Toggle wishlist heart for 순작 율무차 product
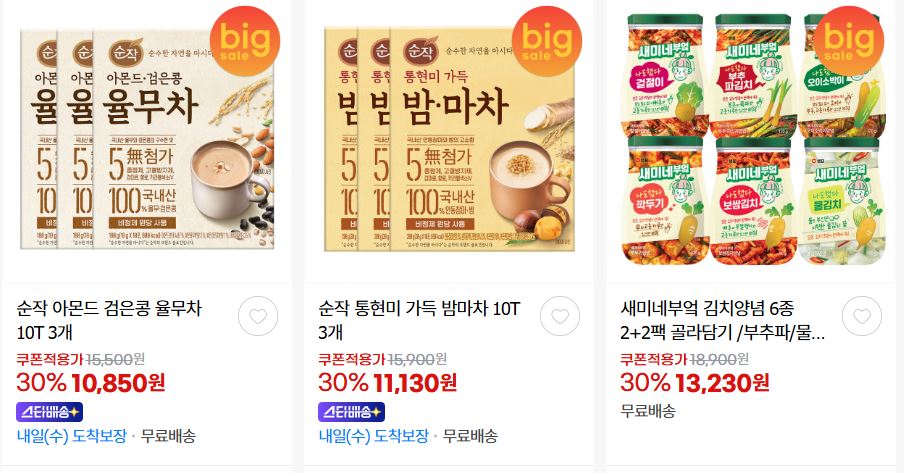 (x=258, y=316)
